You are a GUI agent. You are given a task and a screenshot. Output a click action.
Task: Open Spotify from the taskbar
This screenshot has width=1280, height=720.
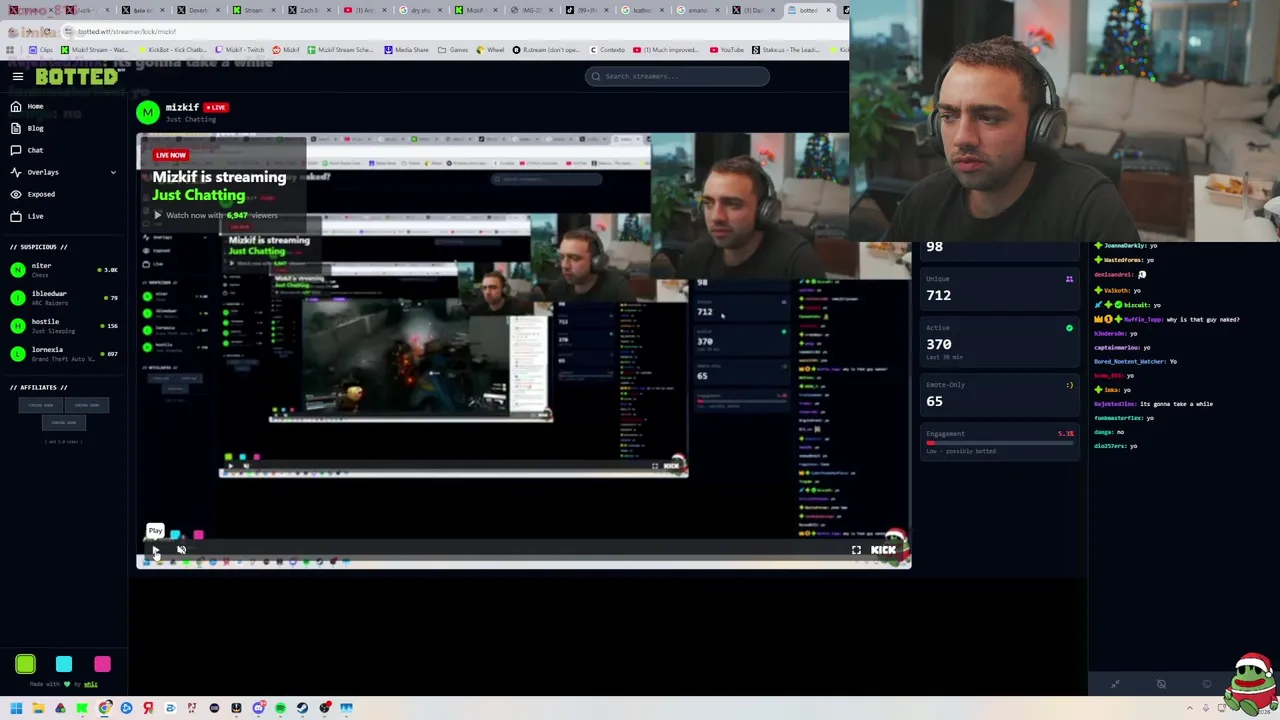pos(280,708)
